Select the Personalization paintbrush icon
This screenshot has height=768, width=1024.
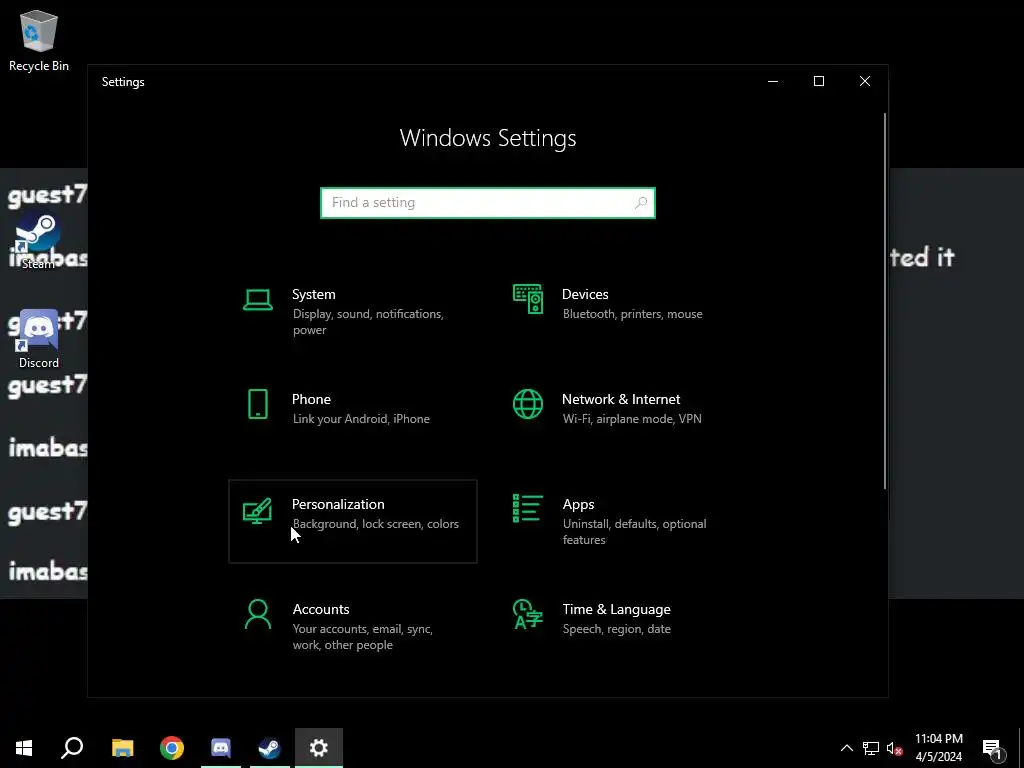pyautogui.click(x=257, y=510)
